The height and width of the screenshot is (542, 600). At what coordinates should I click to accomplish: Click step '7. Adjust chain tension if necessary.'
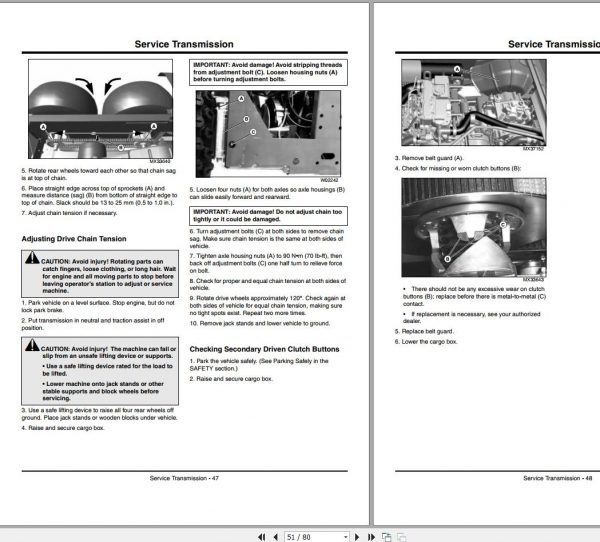(x=69, y=213)
